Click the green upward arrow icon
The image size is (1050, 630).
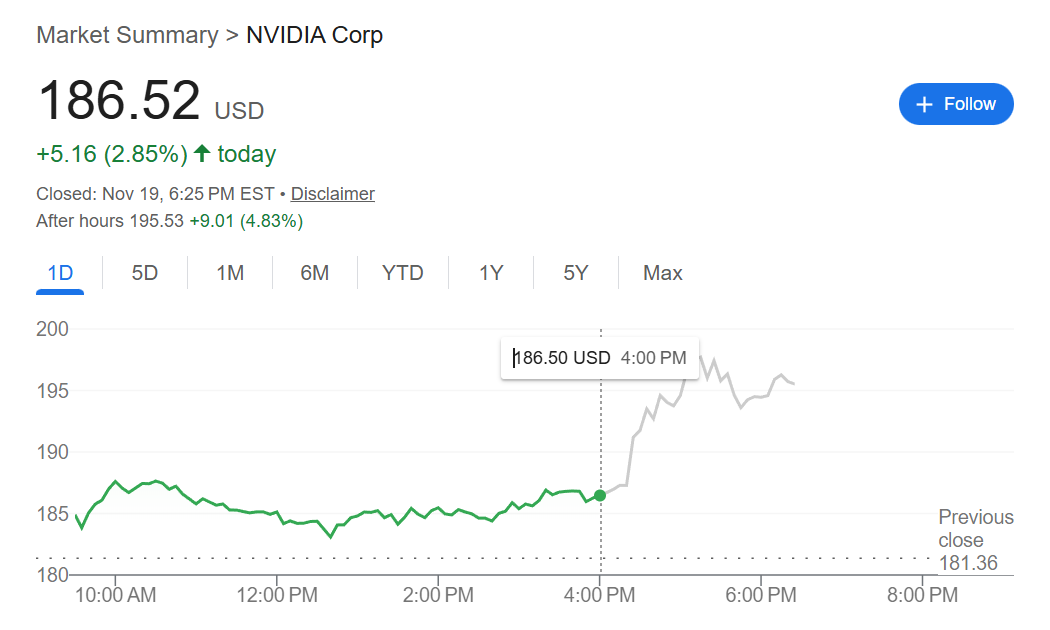[202, 153]
